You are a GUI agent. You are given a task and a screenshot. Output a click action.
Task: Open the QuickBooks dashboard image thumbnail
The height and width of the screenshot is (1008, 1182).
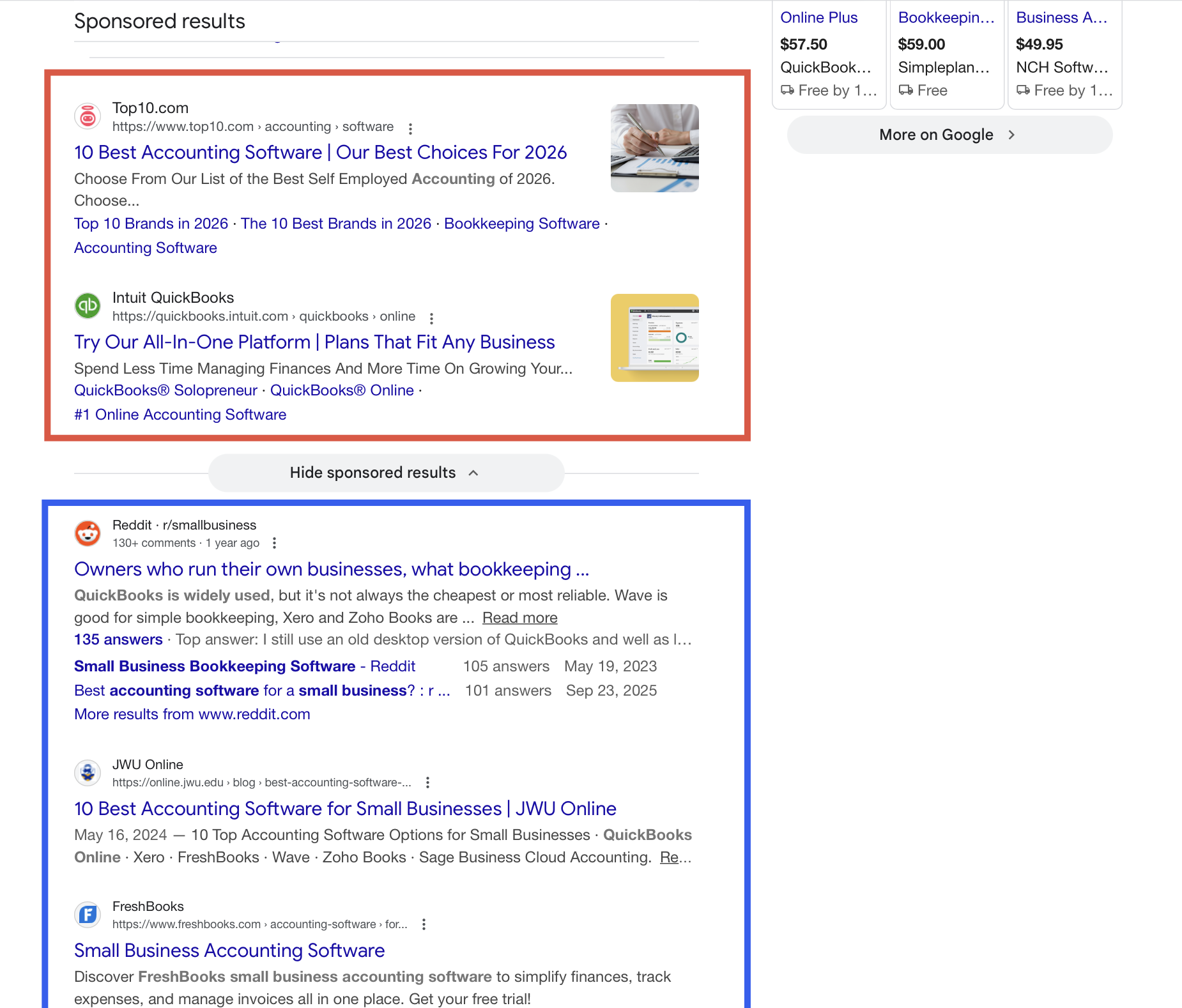[654, 338]
